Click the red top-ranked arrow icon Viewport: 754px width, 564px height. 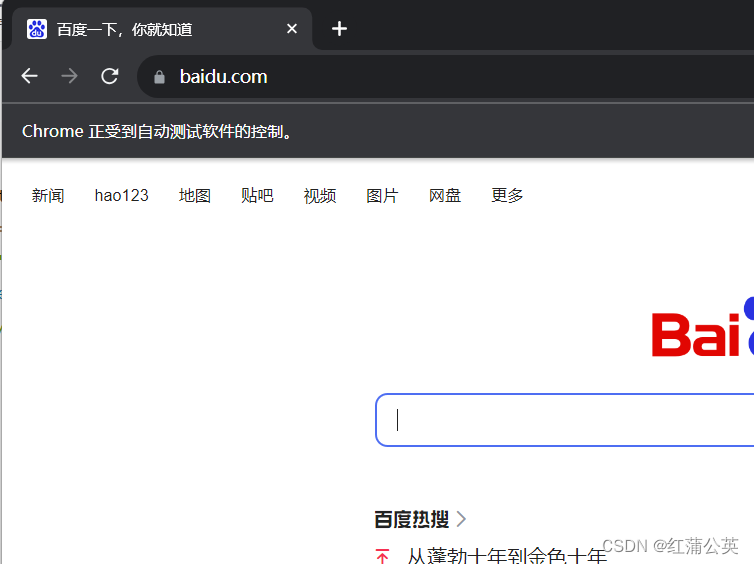coord(383,556)
